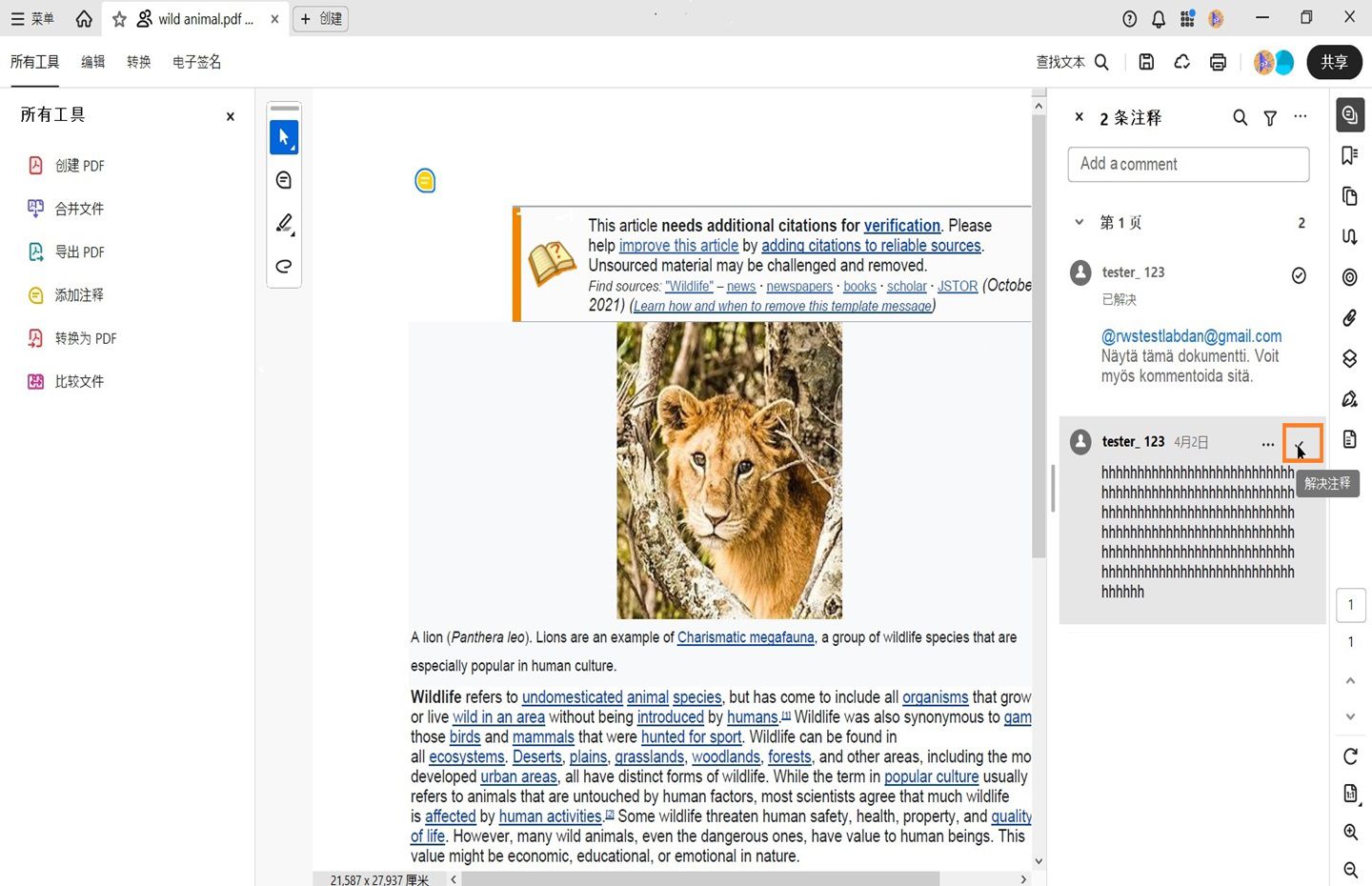This screenshot has height=886, width=1372.
Task: Open the apps grid icon
Action: pos(1187,19)
